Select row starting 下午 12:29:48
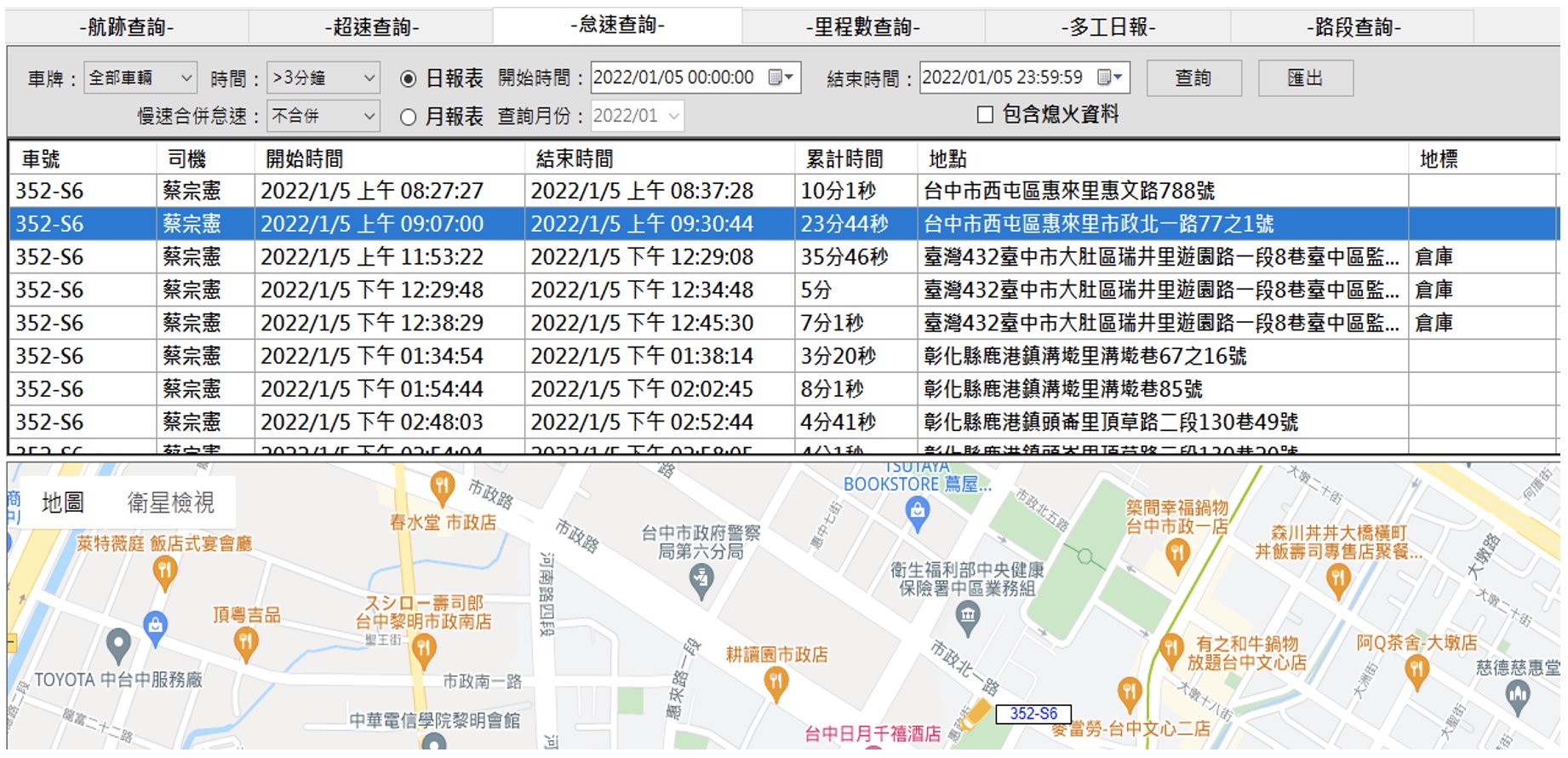 (x=783, y=290)
